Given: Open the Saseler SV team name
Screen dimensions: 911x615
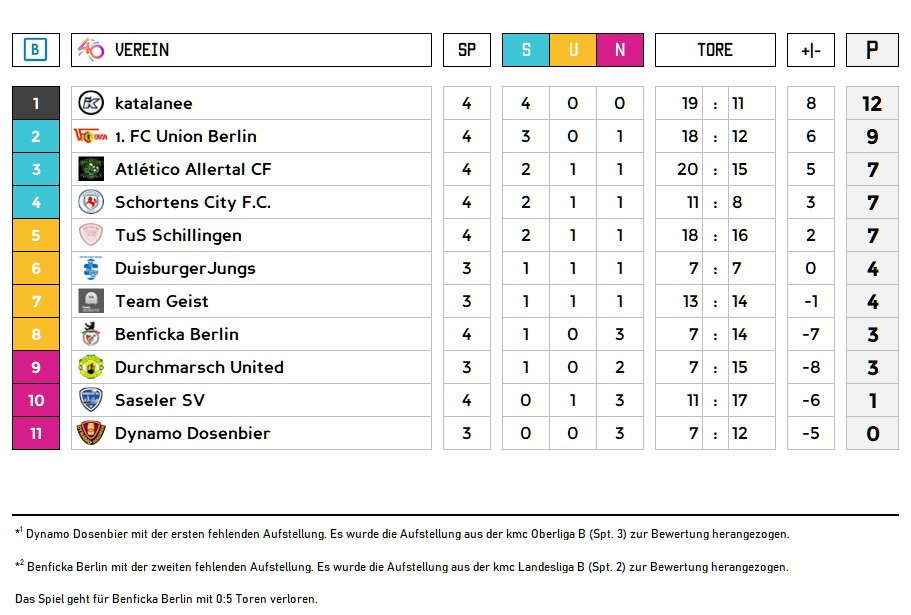Looking at the screenshot, I should point(160,400).
